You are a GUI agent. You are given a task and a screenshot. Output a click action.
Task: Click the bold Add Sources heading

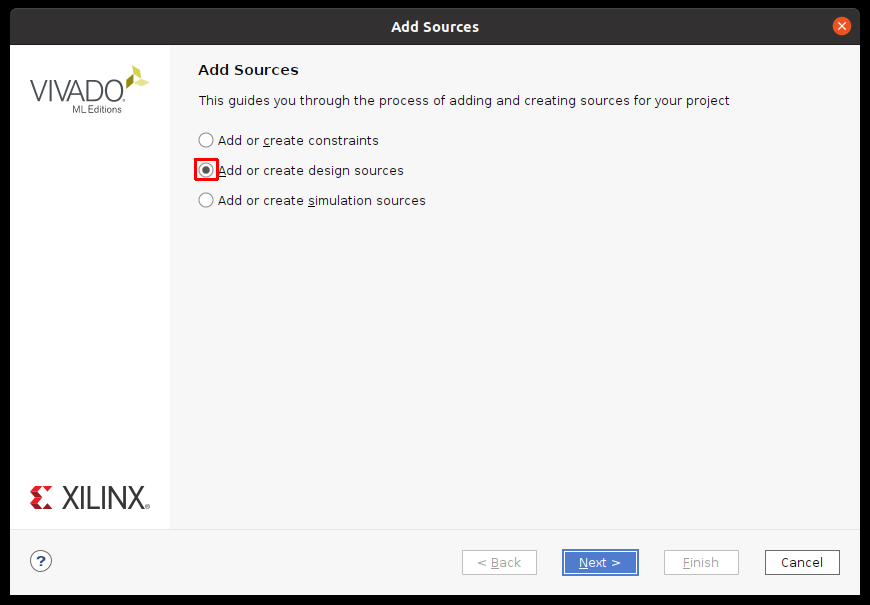[x=248, y=70]
